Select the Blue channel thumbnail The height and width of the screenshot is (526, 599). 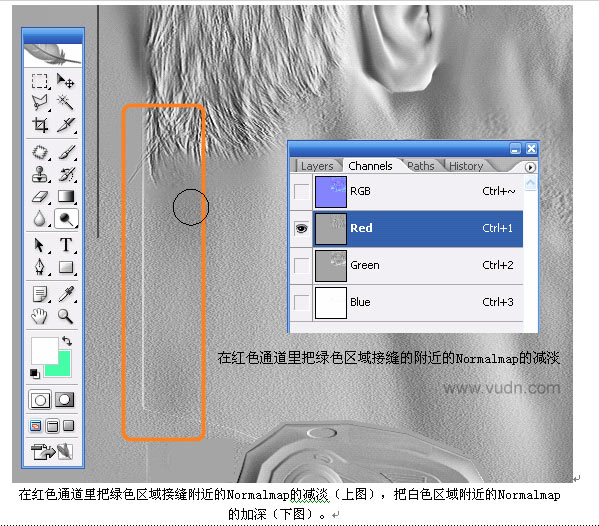point(331,303)
